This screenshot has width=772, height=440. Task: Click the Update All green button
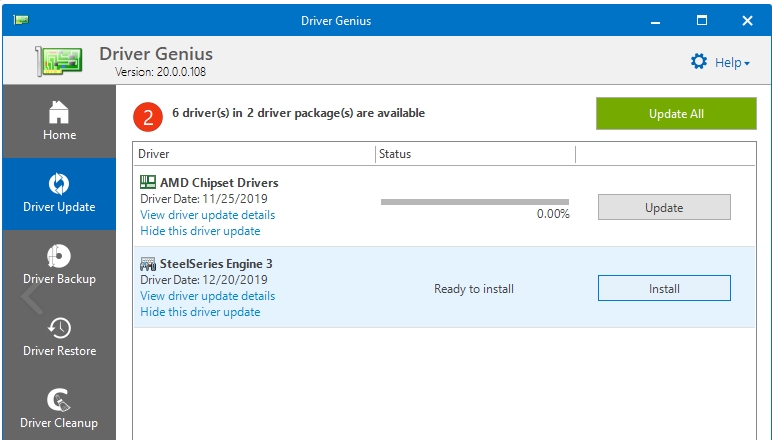click(676, 114)
